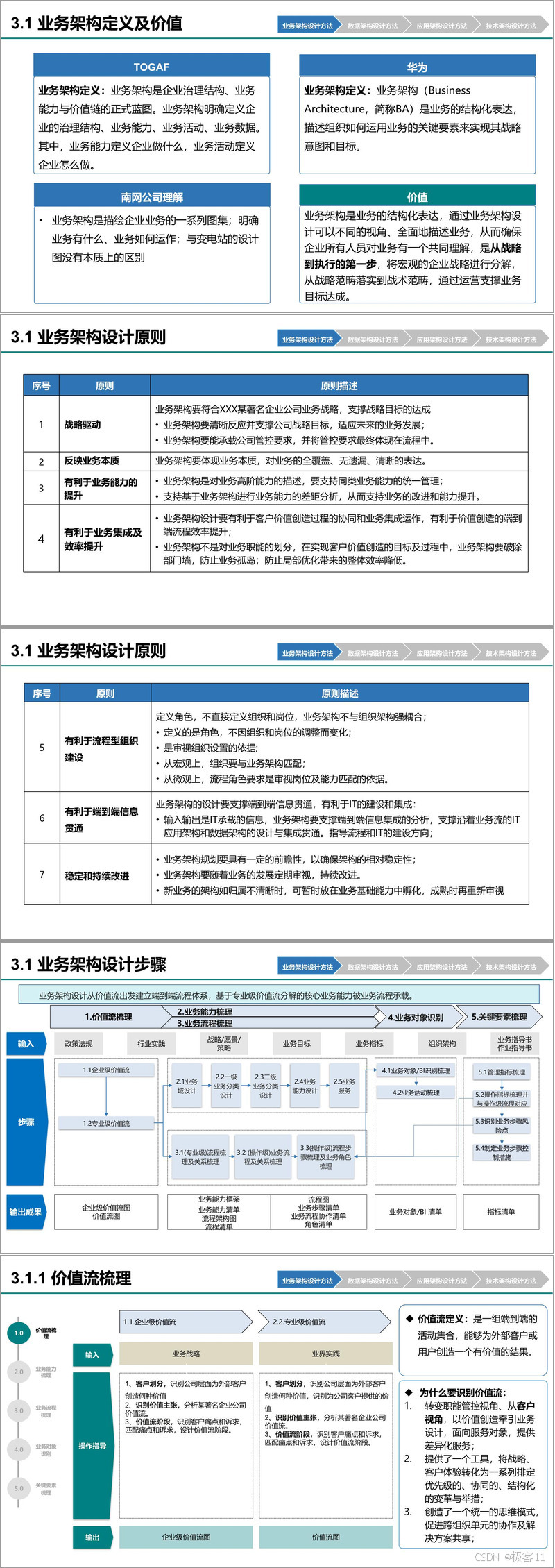555x1568 pixels.
Task: Click the 南网公司理解 box header
Action: pyautogui.click(x=151, y=196)
